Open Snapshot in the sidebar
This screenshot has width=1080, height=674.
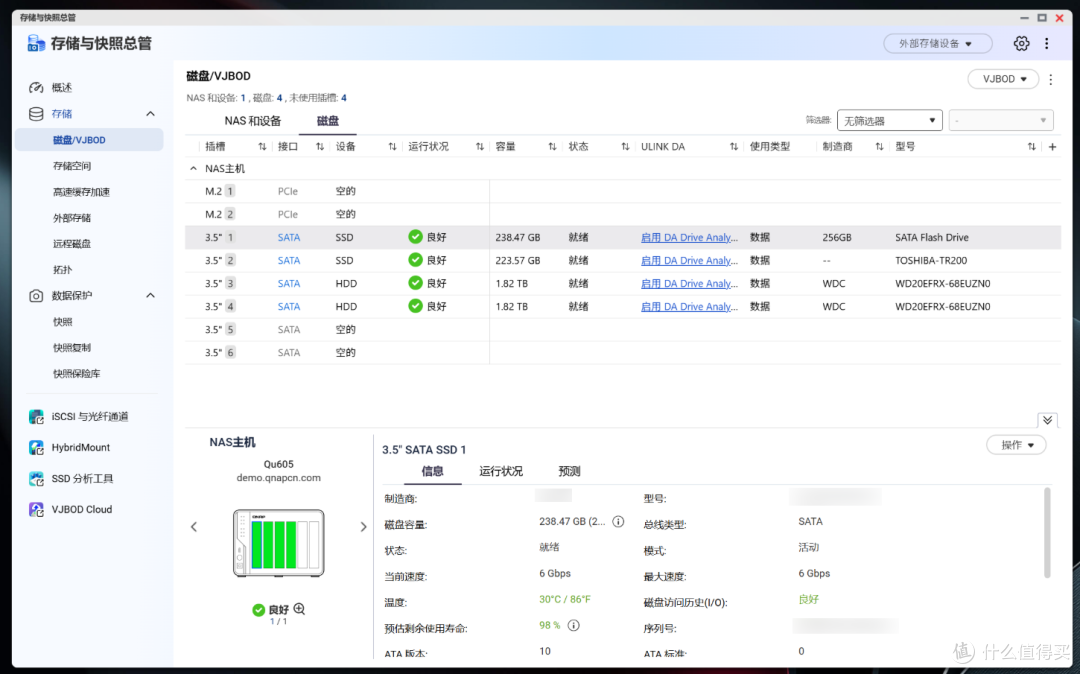coord(63,322)
